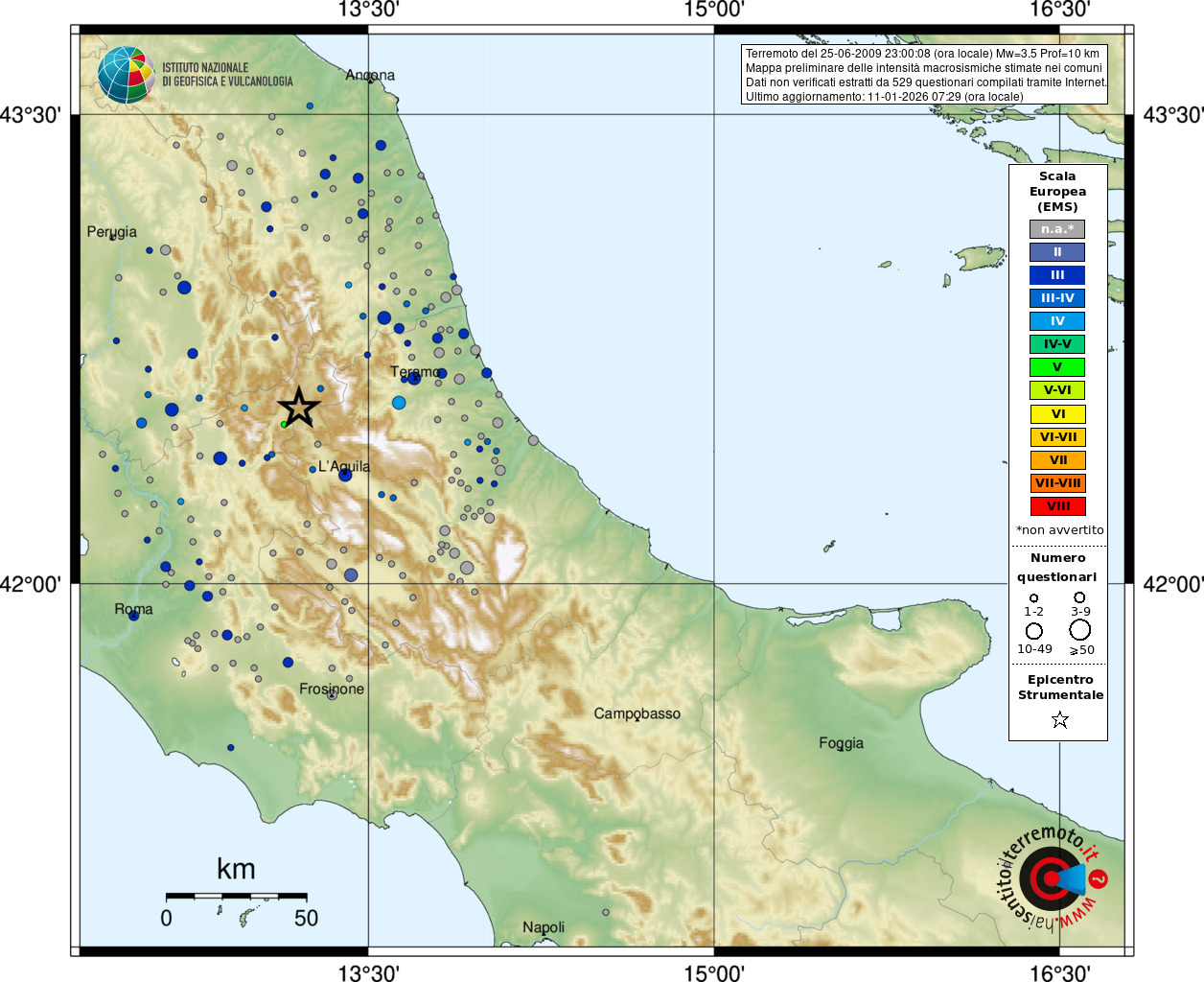Click the 'Terremoto del 25-06-2009' info line
This screenshot has width=1204, height=982.
pos(923,54)
